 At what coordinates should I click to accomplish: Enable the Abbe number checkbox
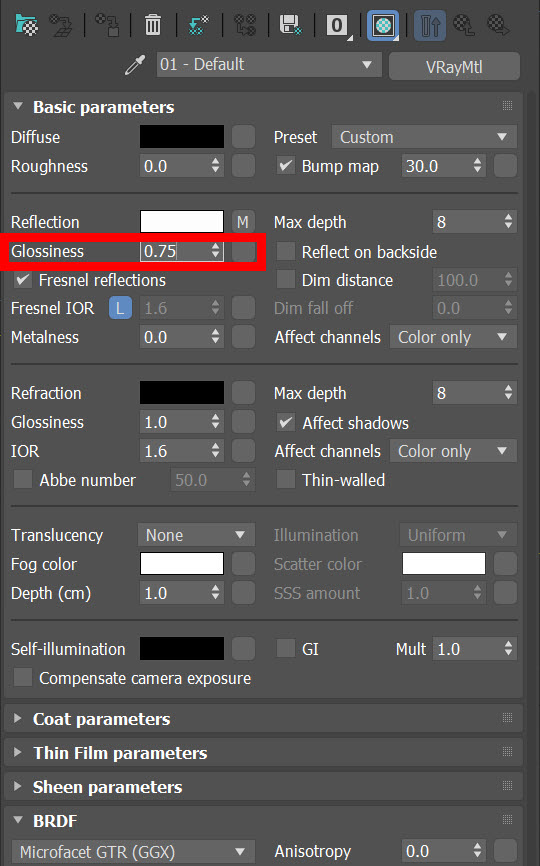(23, 479)
